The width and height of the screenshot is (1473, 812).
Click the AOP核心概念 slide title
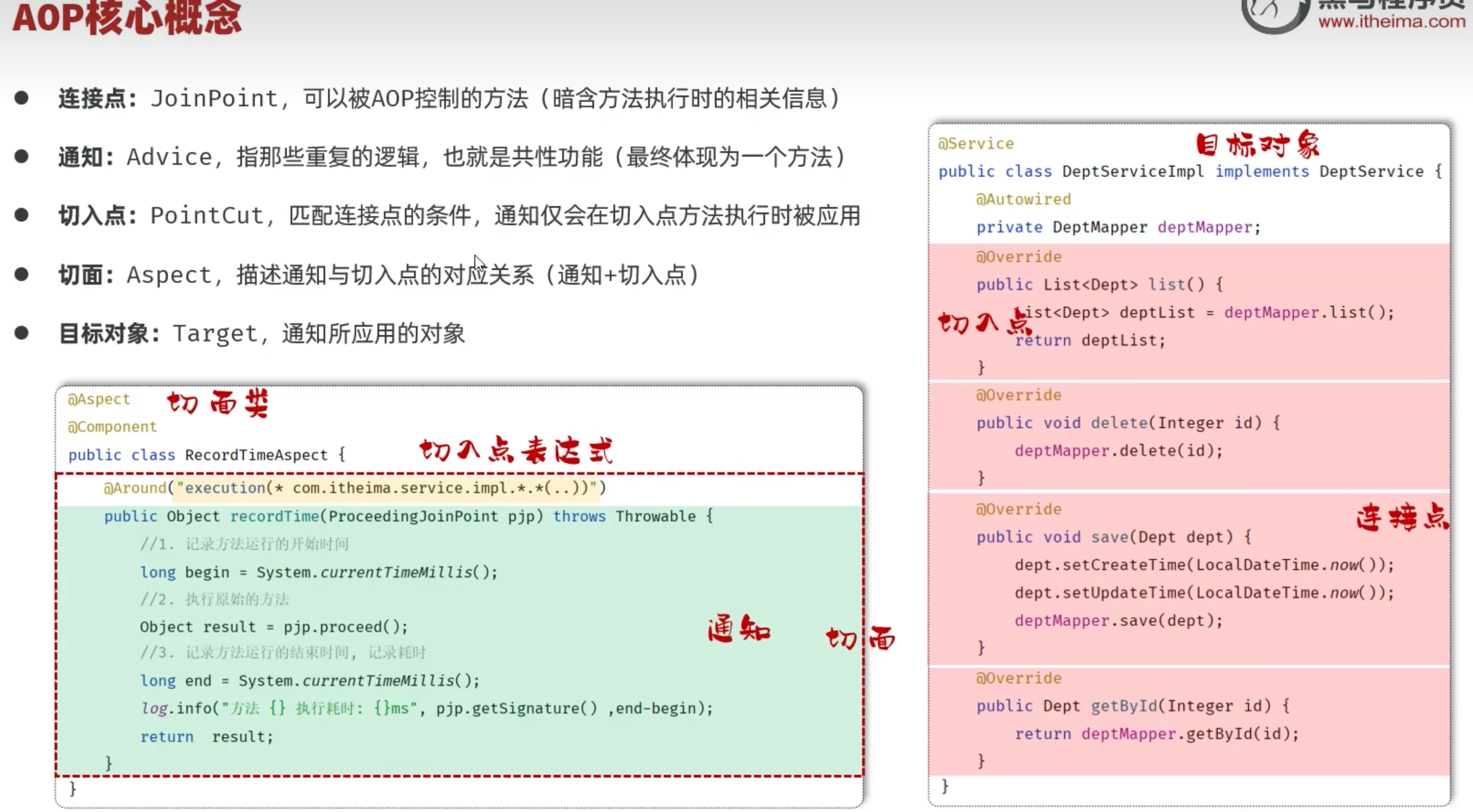[x=127, y=17]
